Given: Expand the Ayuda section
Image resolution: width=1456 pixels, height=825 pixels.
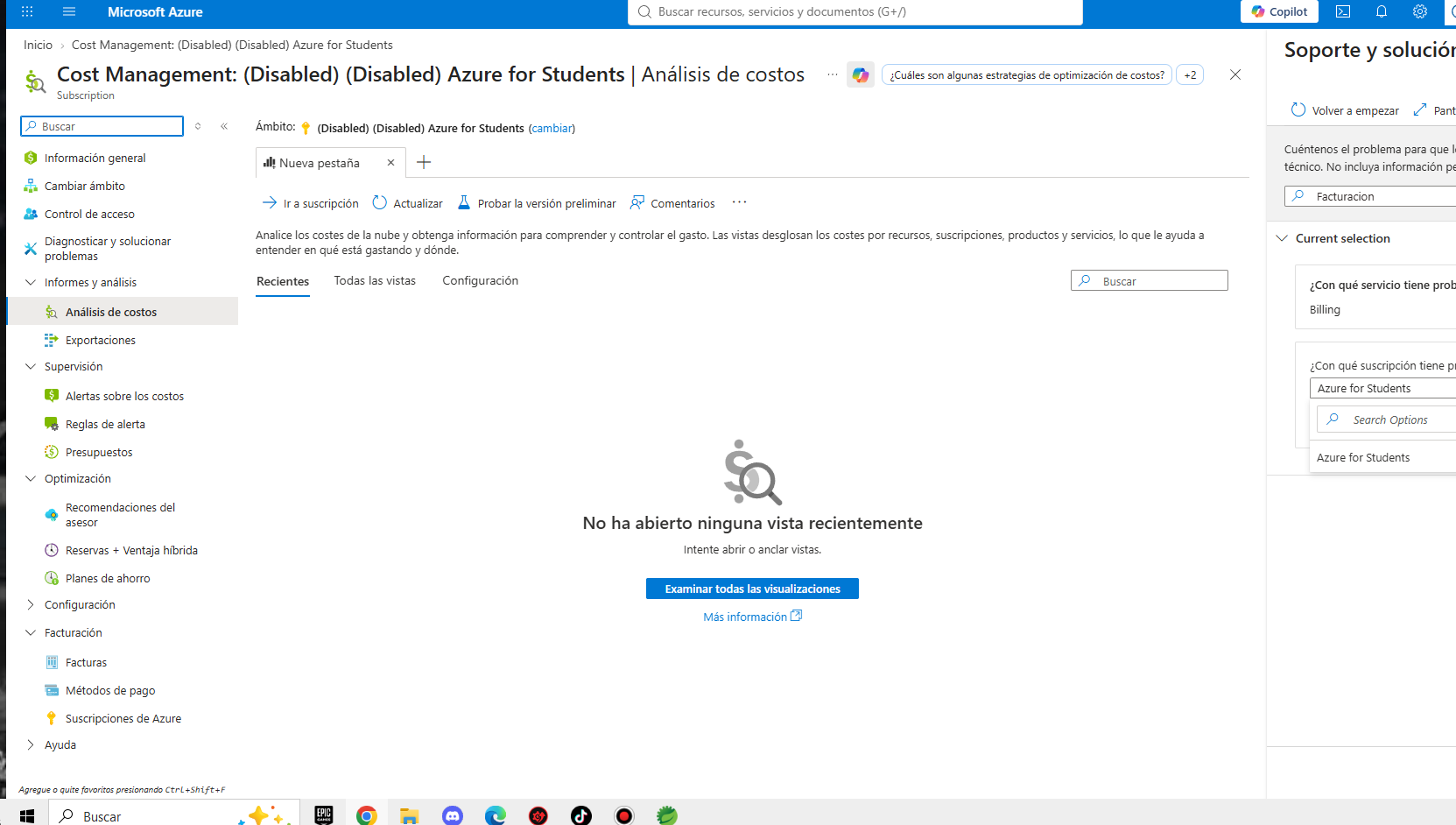Looking at the screenshot, I should click(31, 745).
